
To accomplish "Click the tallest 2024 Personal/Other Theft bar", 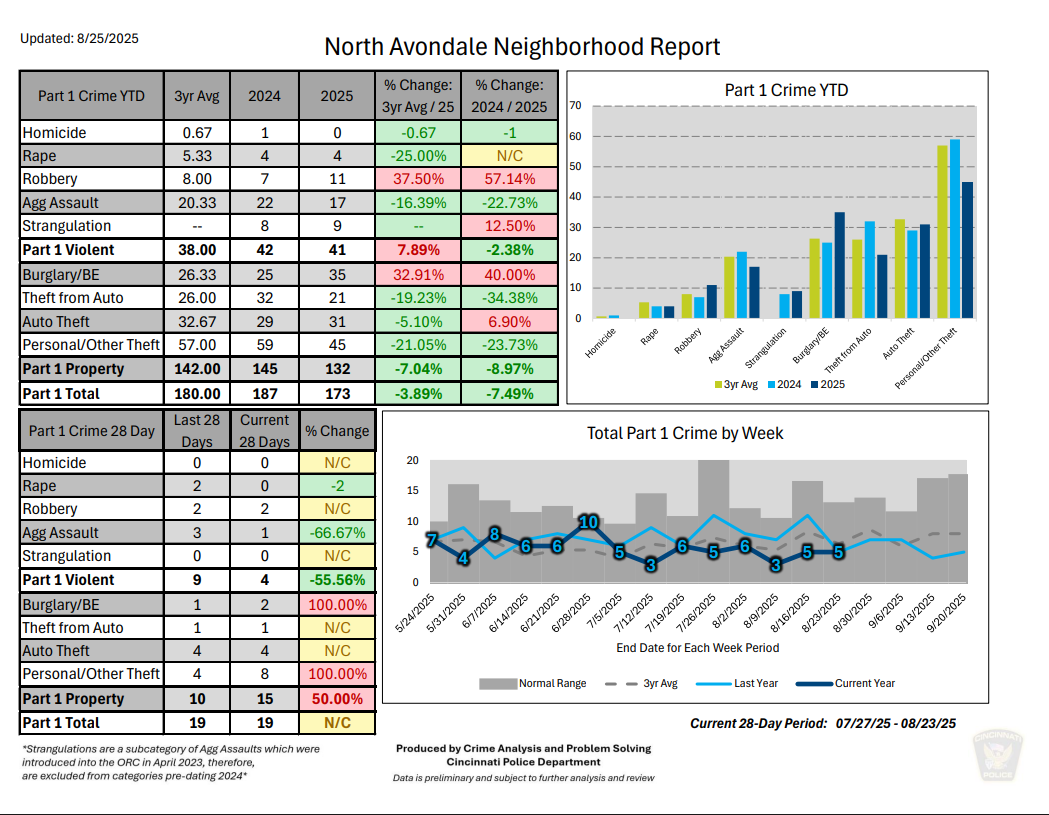I will coord(954,228).
